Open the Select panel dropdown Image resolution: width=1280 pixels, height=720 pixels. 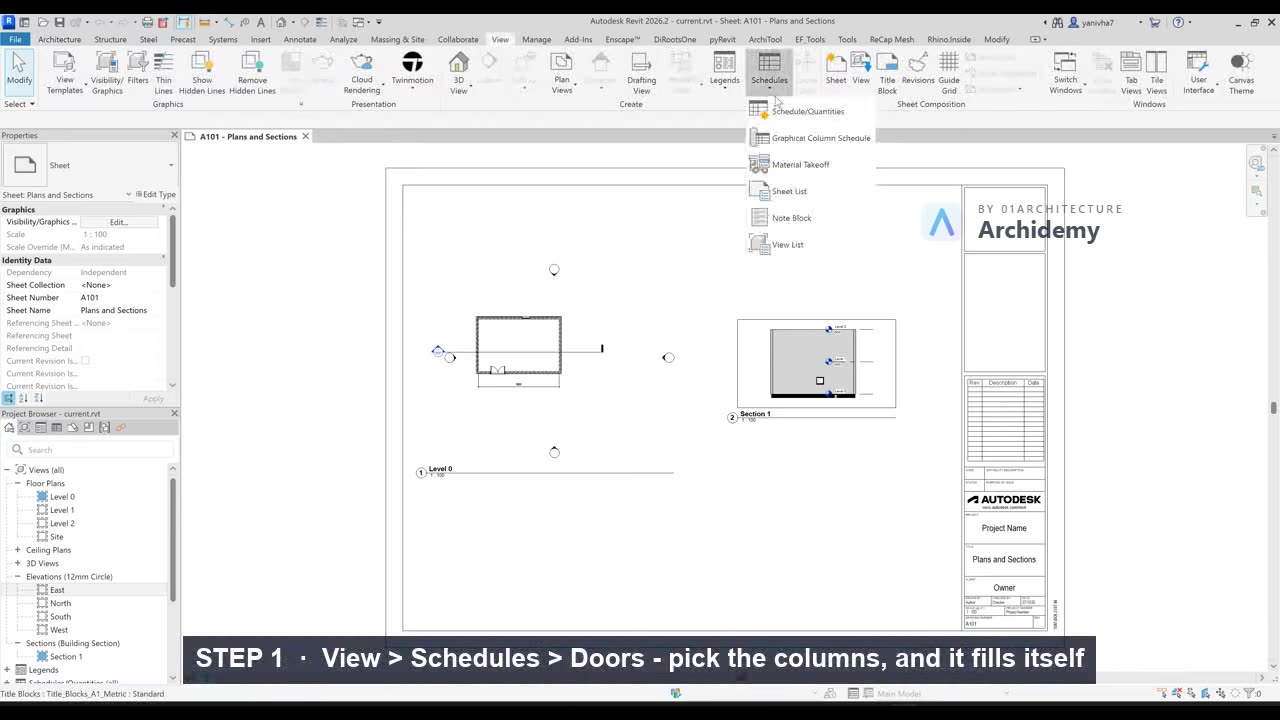point(19,104)
